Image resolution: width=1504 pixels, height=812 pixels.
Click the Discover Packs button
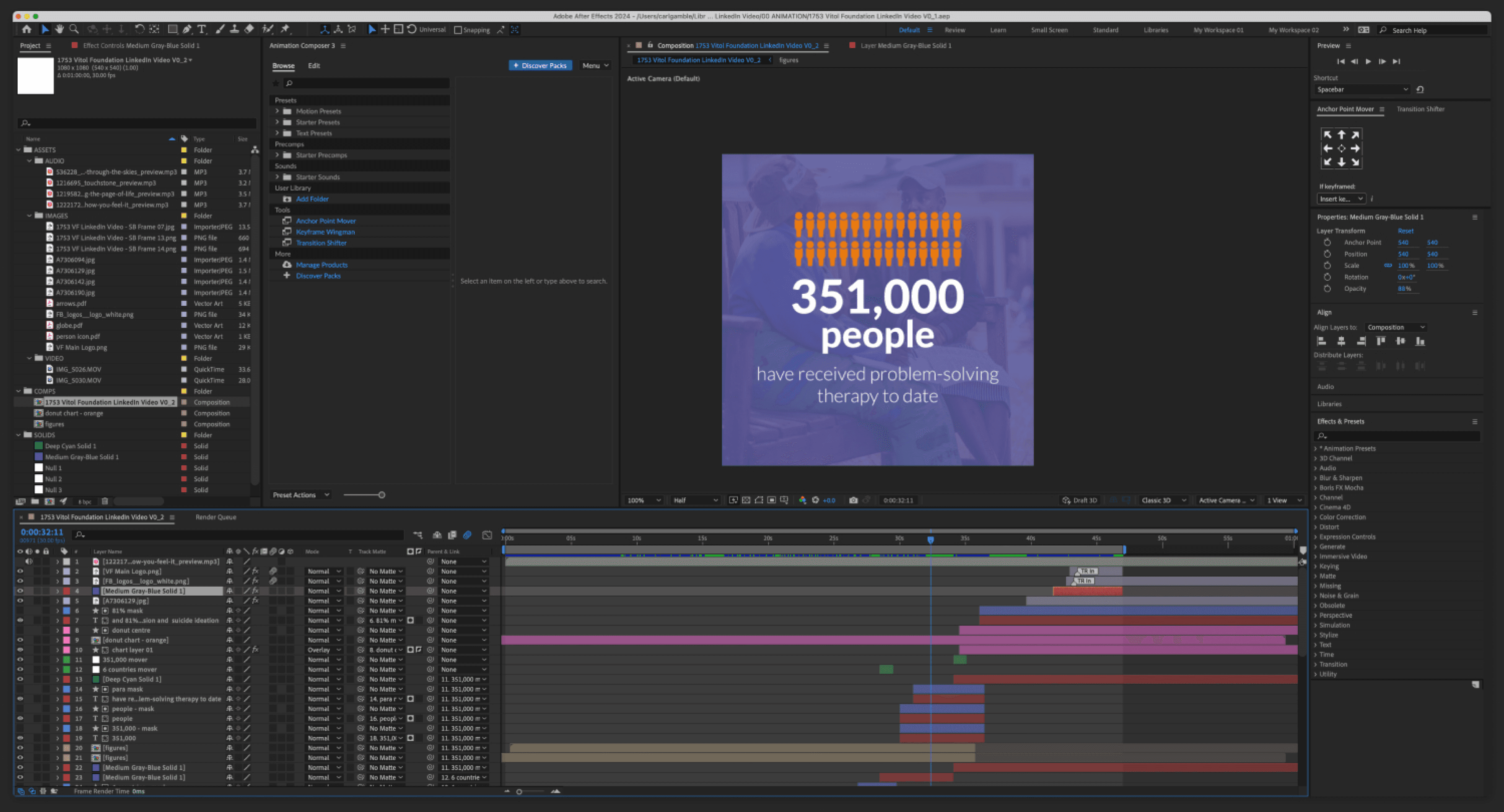click(x=539, y=65)
